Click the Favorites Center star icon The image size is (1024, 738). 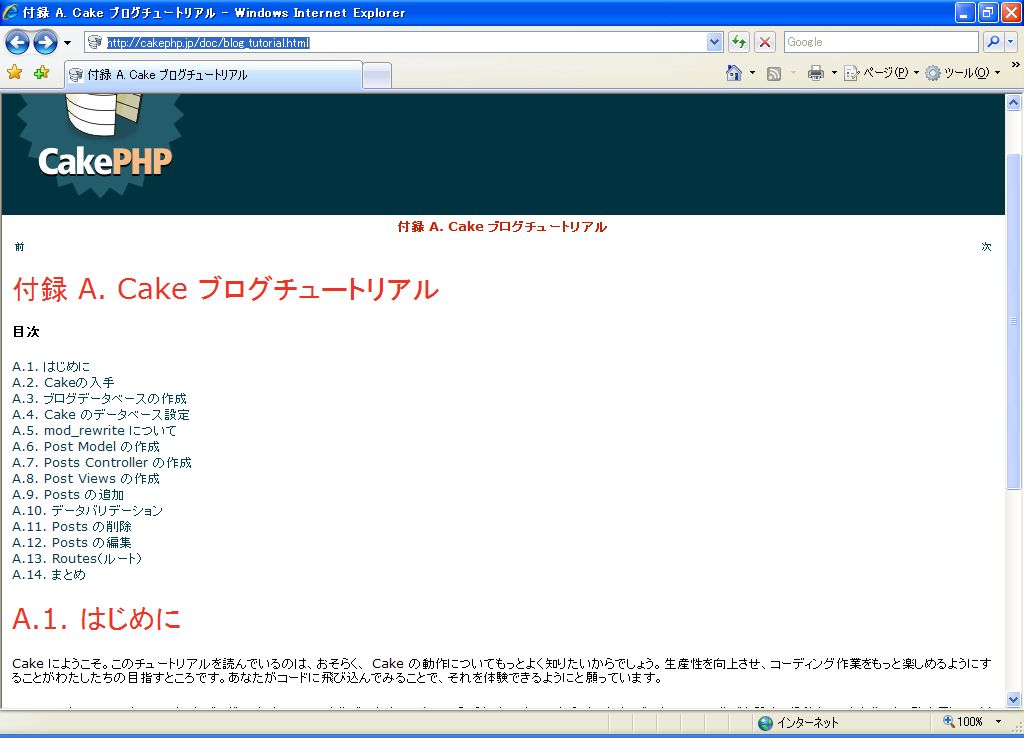pyautogui.click(x=14, y=73)
